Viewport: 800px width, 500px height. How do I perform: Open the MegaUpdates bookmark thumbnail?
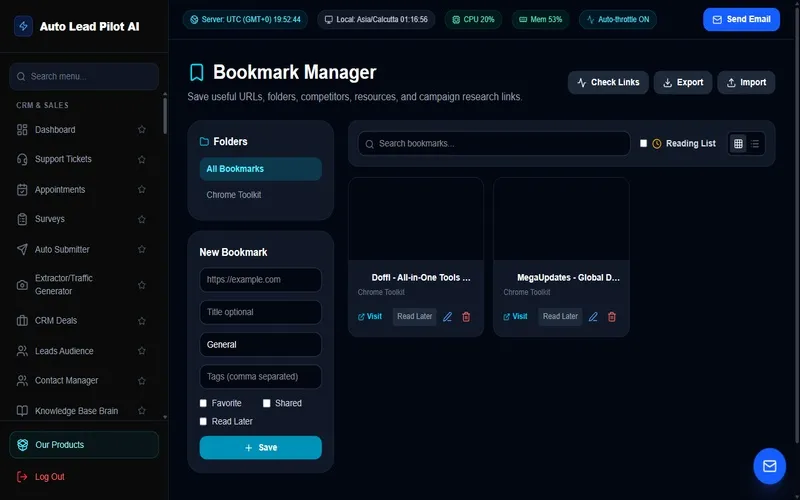click(x=561, y=219)
